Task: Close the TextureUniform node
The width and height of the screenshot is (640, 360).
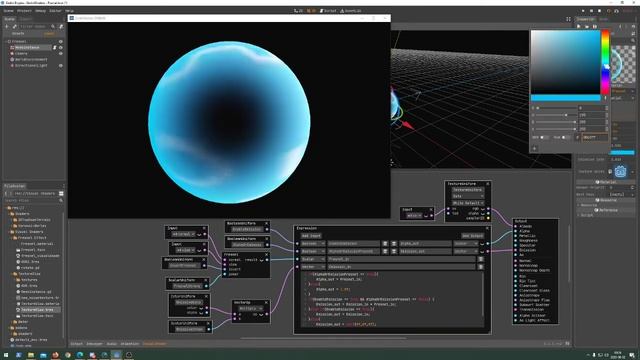Action: pyautogui.click(x=488, y=184)
